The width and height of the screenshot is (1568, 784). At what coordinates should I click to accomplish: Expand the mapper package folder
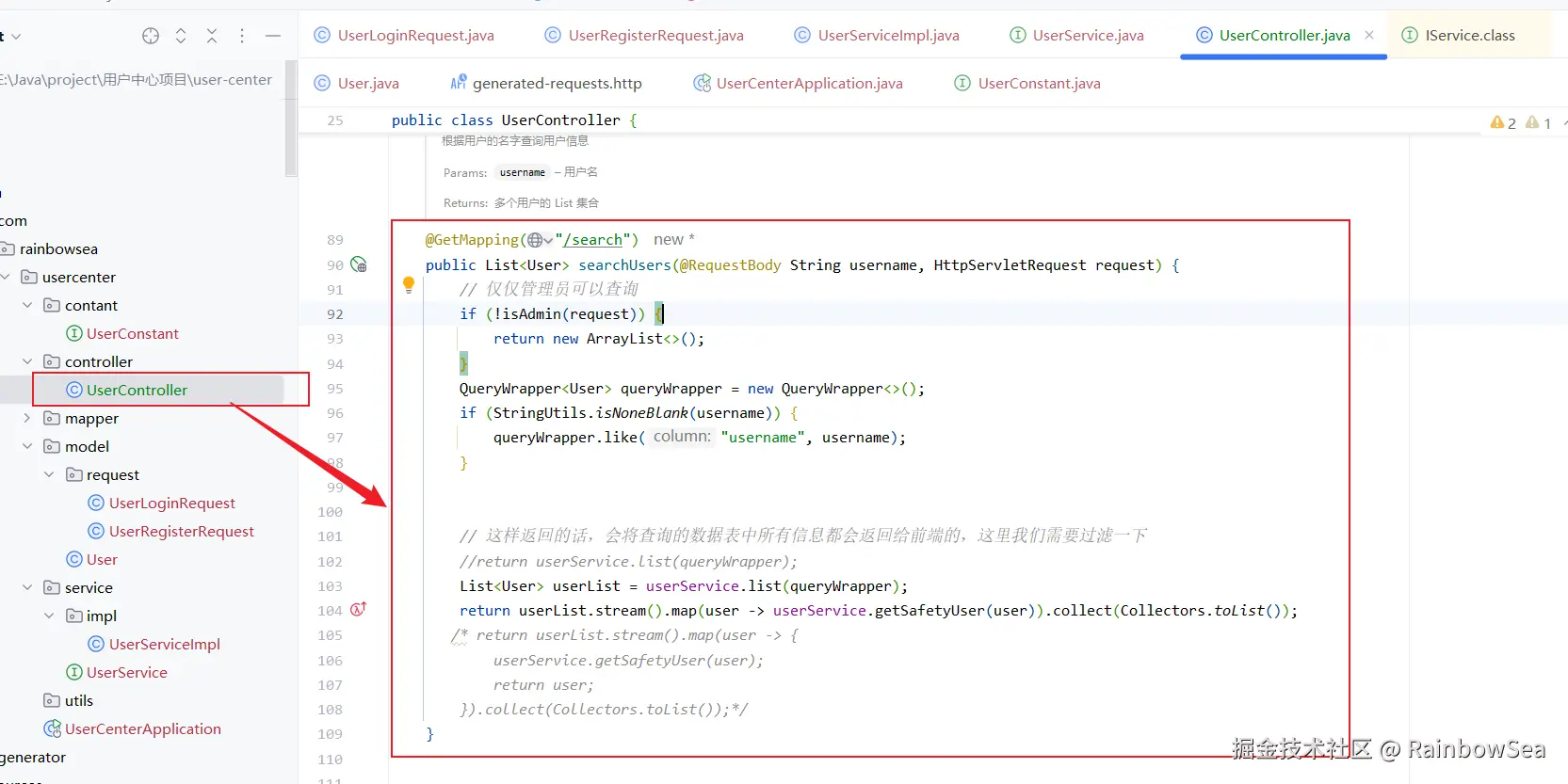click(27, 418)
